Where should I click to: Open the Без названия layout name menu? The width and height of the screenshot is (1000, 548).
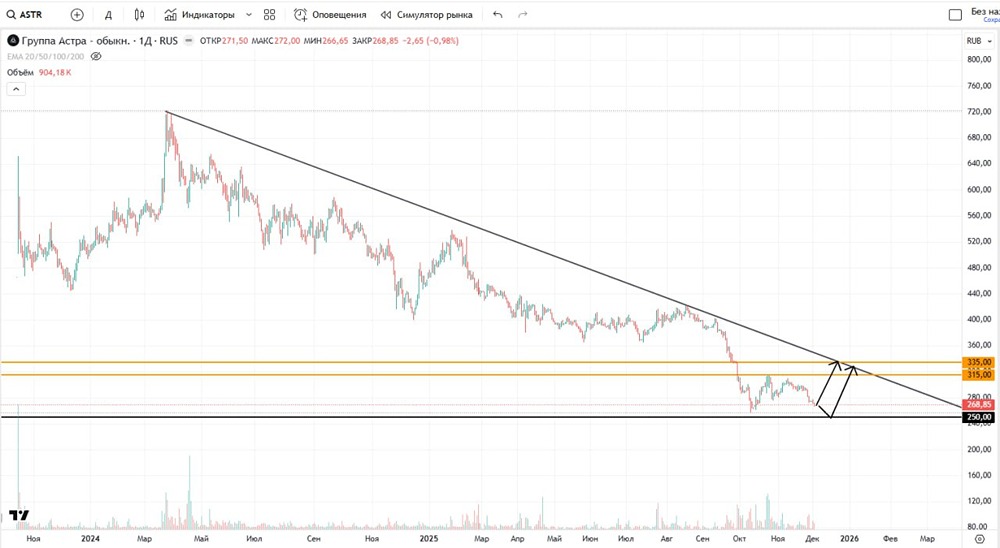click(985, 11)
